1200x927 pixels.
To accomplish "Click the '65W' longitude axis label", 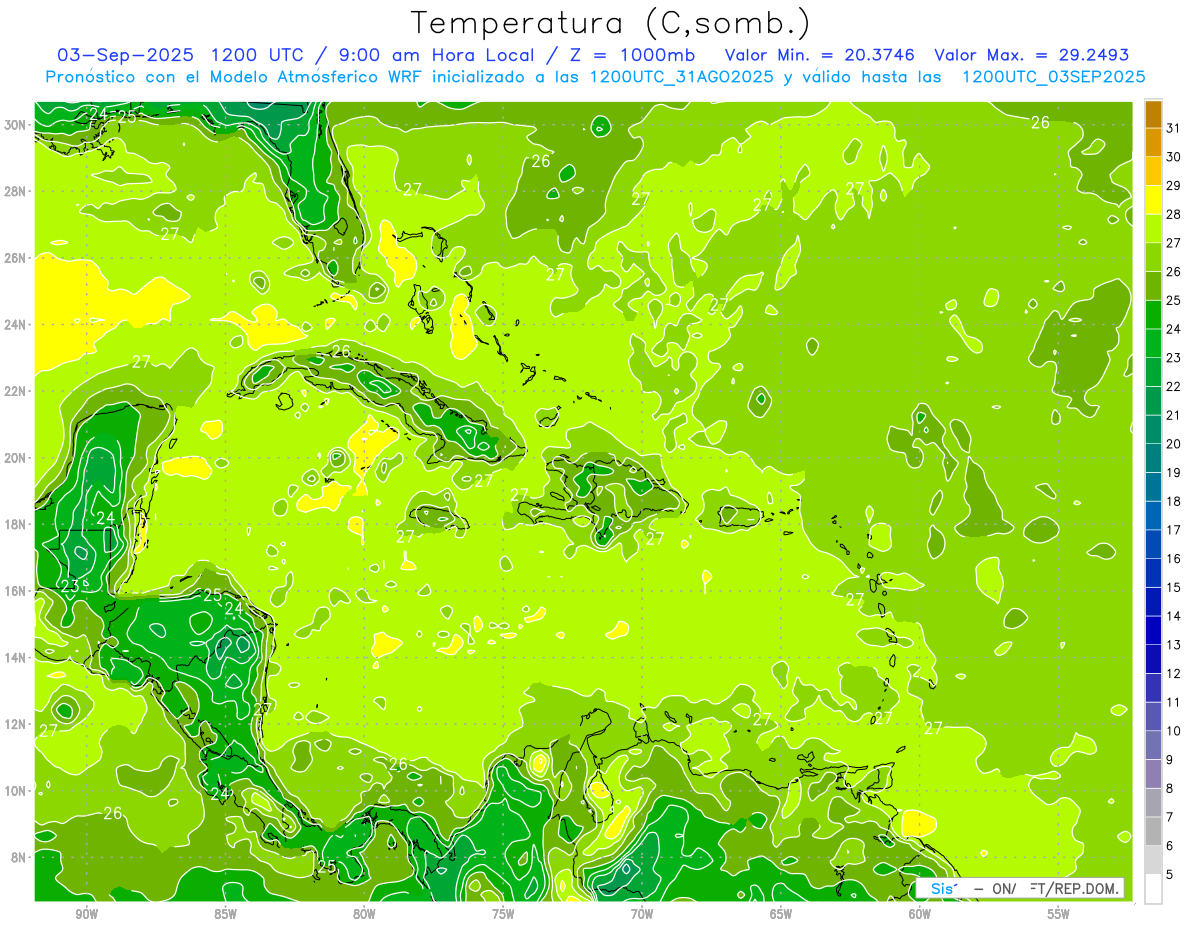I will pyautogui.click(x=781, y=914).
